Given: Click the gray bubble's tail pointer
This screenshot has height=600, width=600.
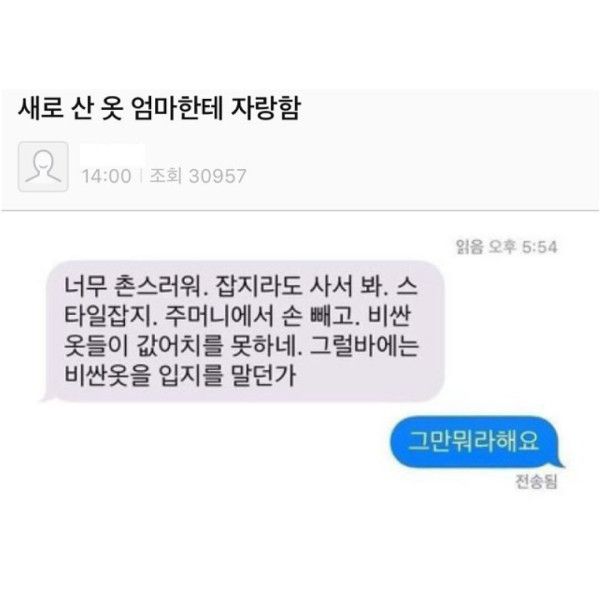Looking at the screenshot, I should pyautogui.click(x=47, y=397).
